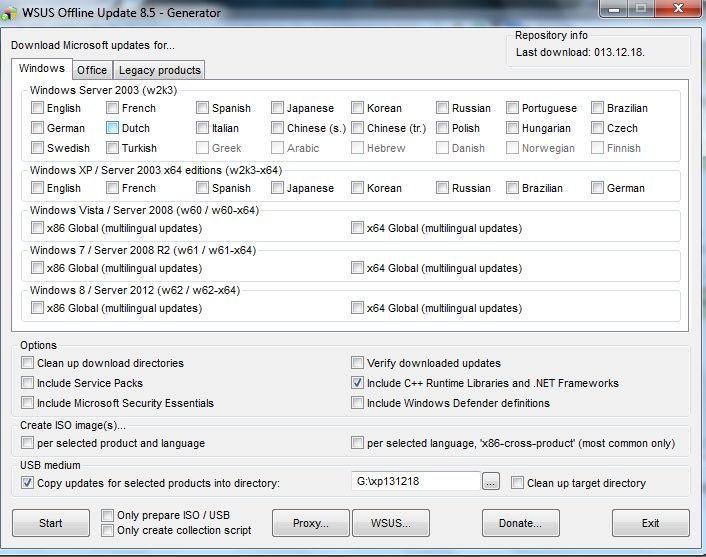This screenshot has height=557, width=706.
Task: Enable the Portuguese checkbox
Action: pyautogui.click(x=512, y=108)
